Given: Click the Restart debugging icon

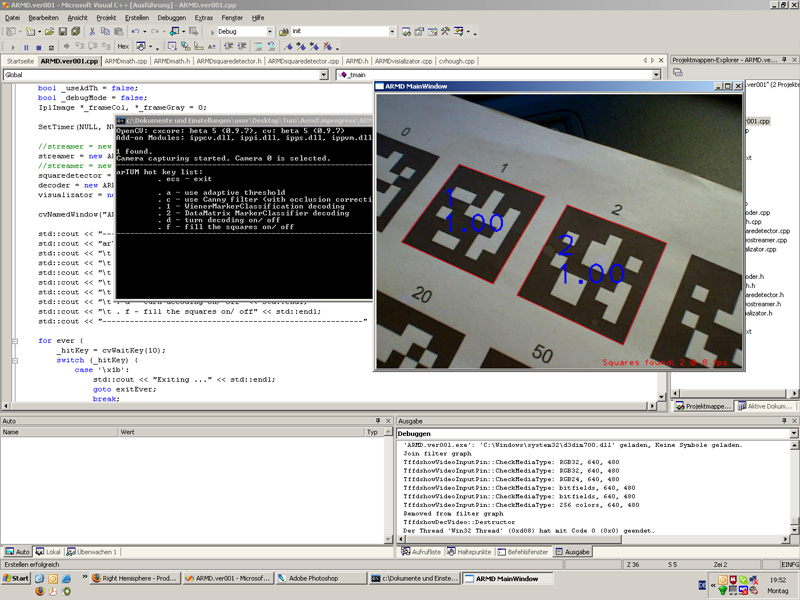Looking at the screenshot, I should coord(51,47).
